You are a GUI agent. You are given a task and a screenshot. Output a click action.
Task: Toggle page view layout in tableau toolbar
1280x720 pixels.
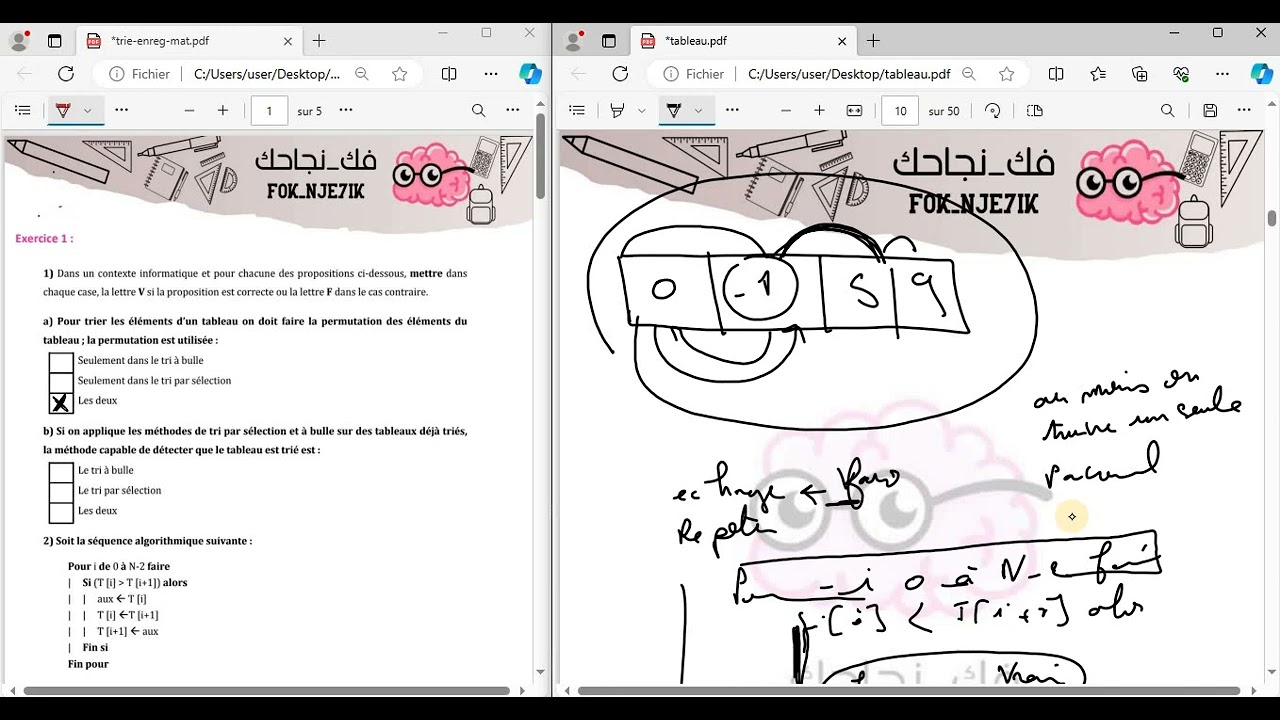pyautogui.click(x=1035, y=111)
